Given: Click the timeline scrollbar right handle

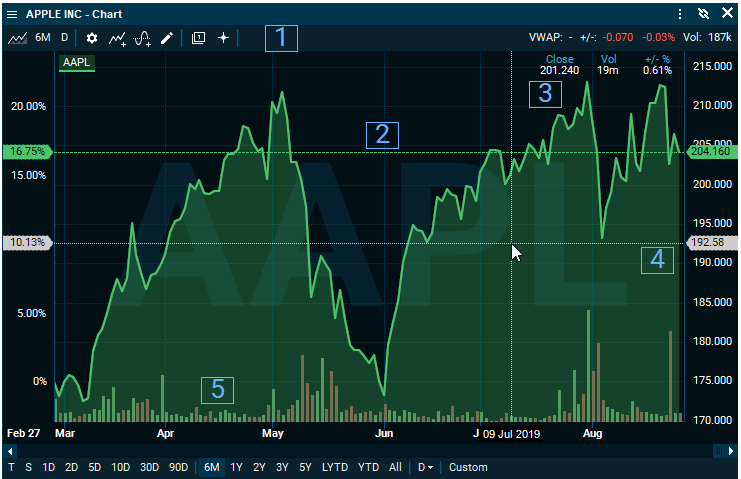Looking at the screenshot, I should tap(718, 451).
